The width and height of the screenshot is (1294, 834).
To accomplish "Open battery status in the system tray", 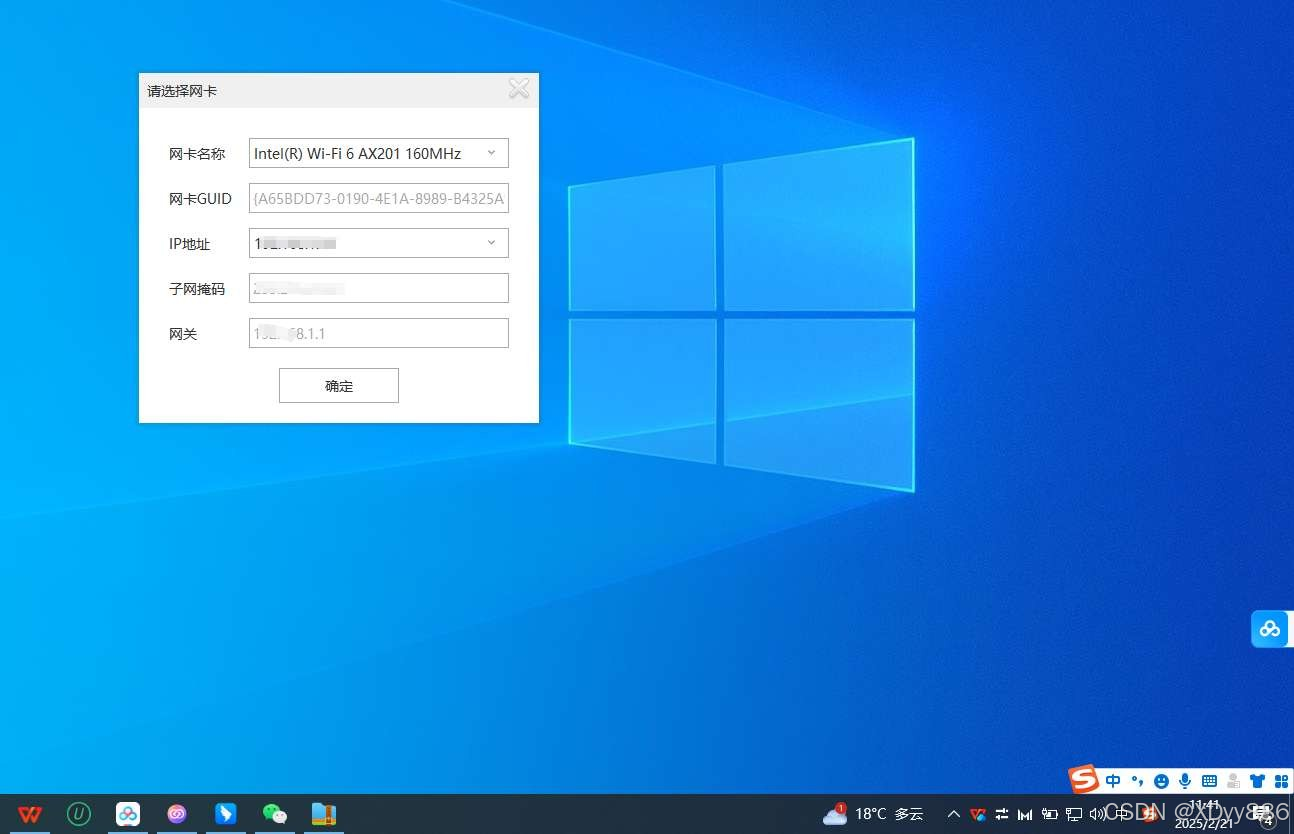I will 1049,814.
